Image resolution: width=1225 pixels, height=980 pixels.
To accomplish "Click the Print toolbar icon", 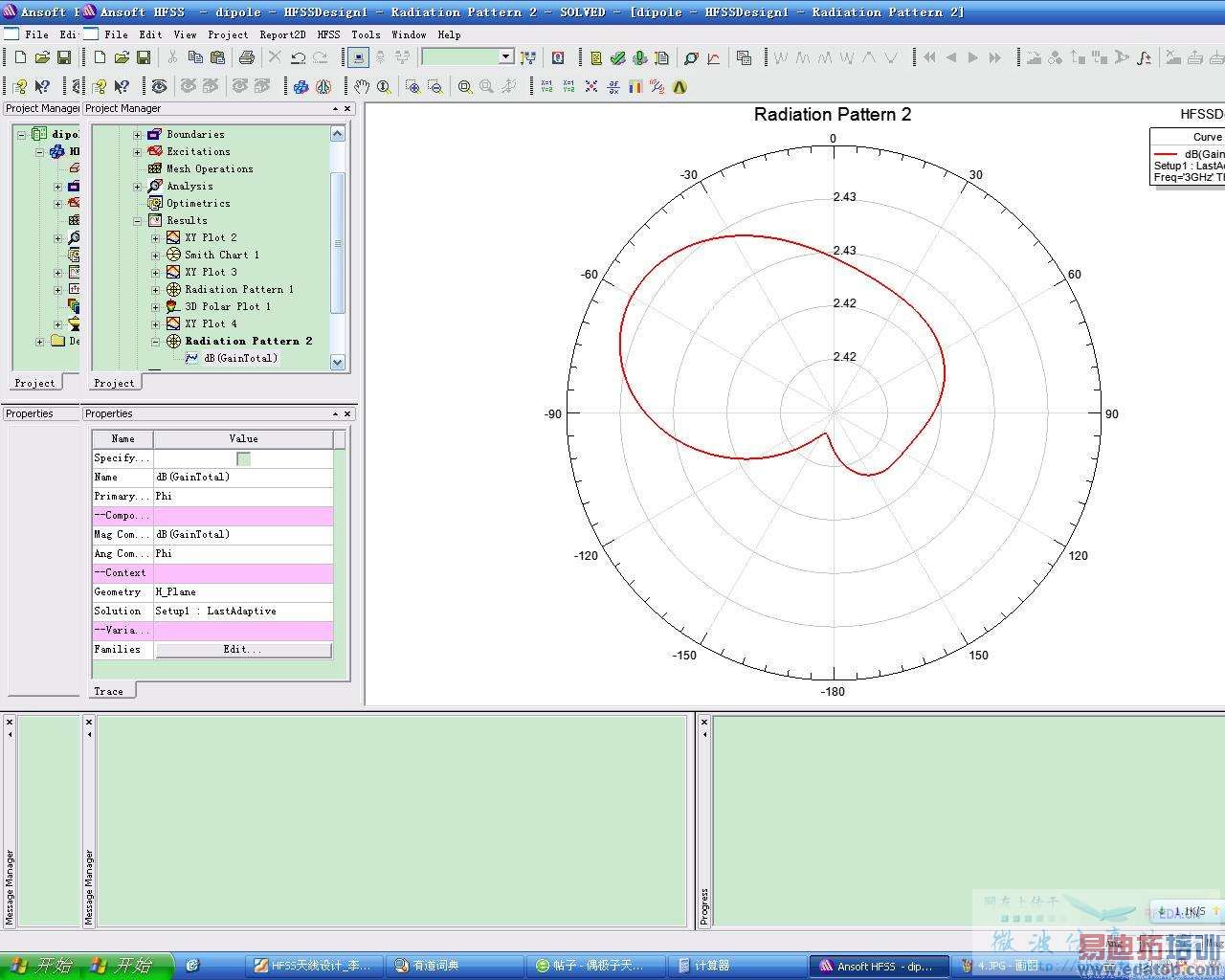I will (246, 58).
